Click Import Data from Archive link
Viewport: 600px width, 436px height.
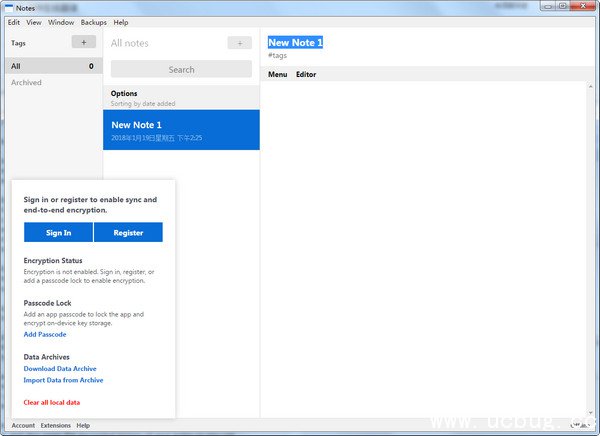(63, 380)
